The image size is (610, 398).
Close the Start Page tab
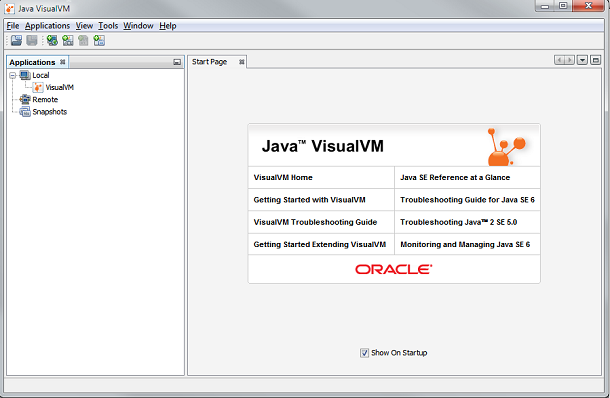pyautogui.click(x=242, y=62)
